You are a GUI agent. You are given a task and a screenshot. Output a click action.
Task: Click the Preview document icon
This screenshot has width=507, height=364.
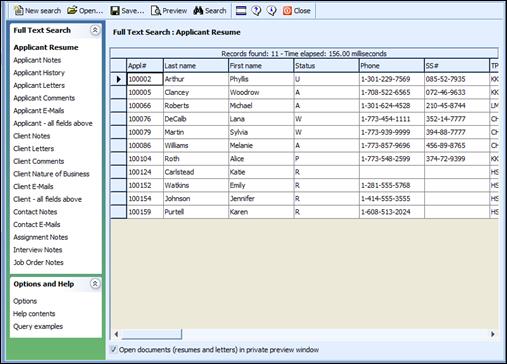(x=156, y=11)
